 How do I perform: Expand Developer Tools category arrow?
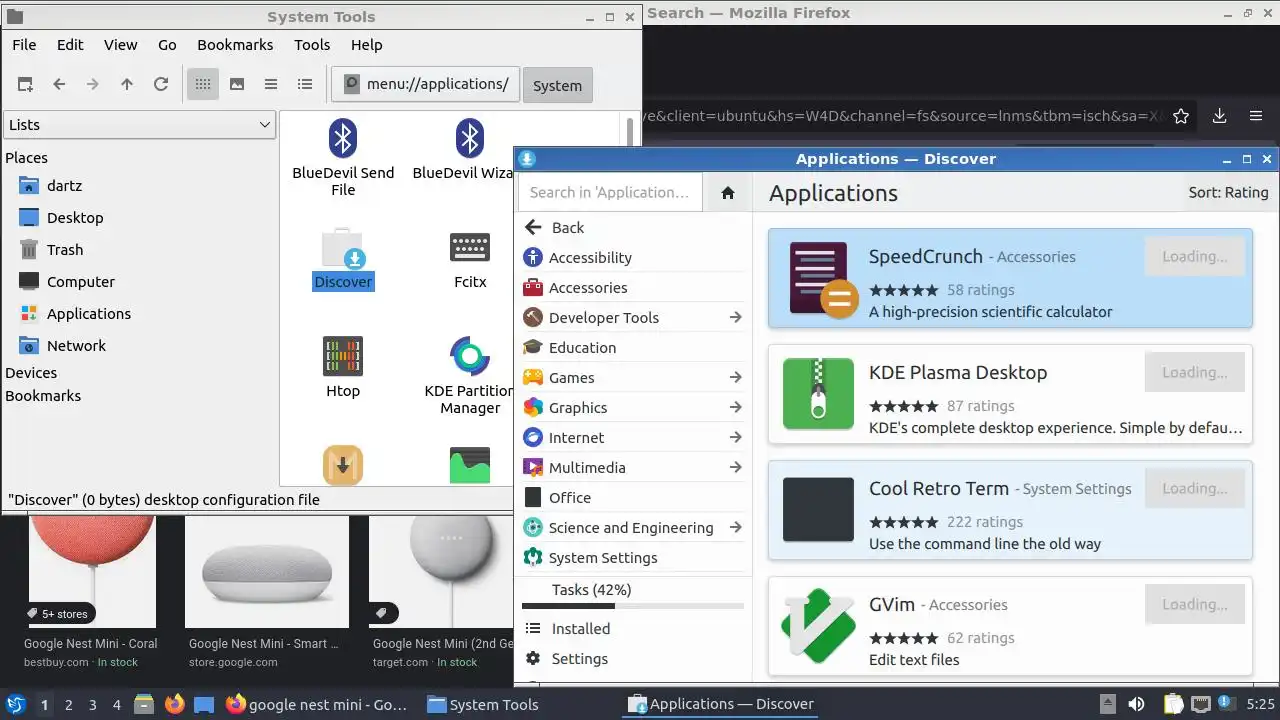coord(735,318)
